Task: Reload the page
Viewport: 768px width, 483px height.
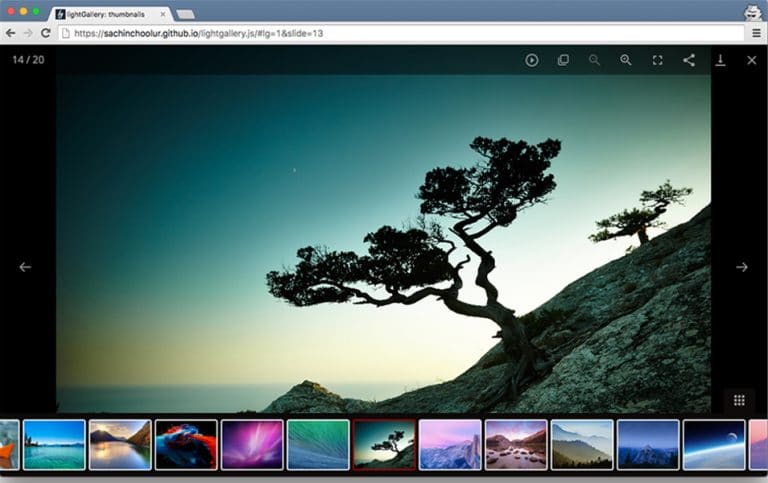Action: (46, 33)
